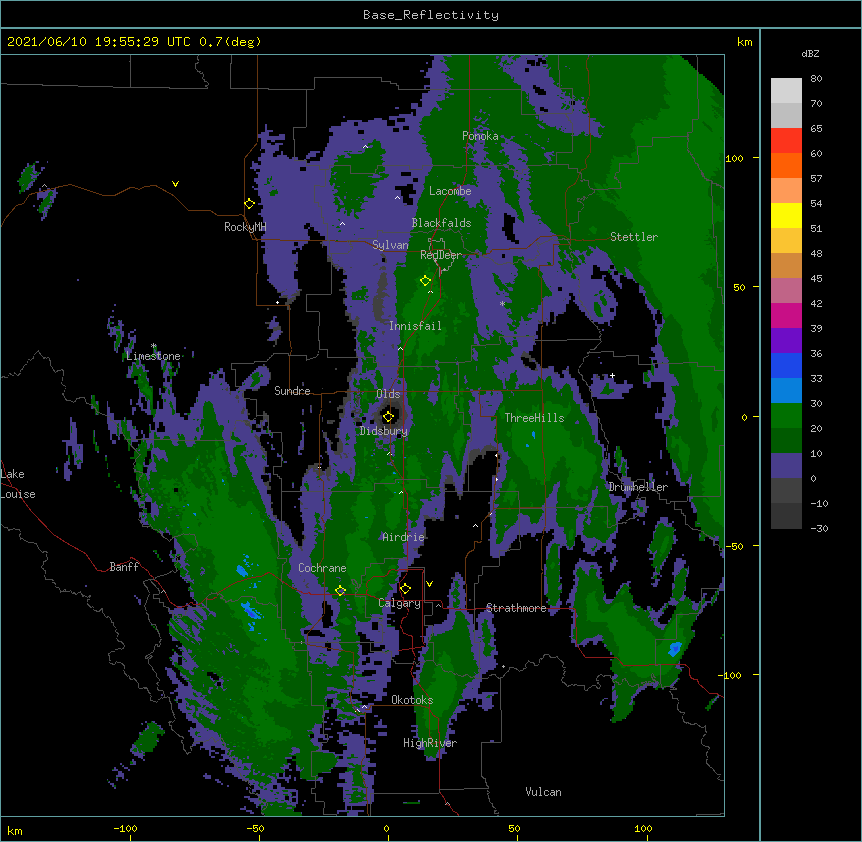The height and width of the screenshot is (842, 862).
Task: Click the yellow v marker northwest of RockyMH
Action: pyautogui.click(x=175, y=184)
